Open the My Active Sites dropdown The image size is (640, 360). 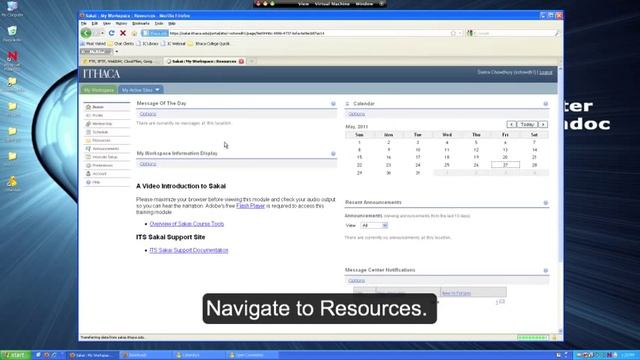coord(140,90)
